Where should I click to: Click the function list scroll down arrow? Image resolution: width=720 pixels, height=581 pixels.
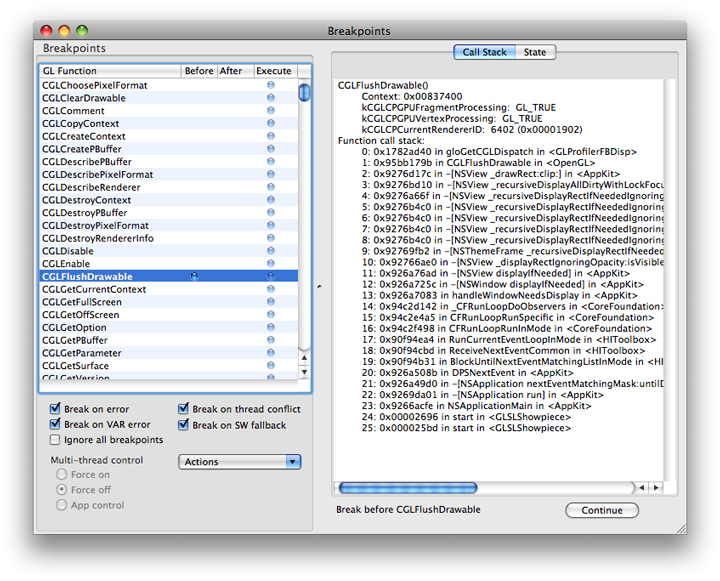point(305,372)
